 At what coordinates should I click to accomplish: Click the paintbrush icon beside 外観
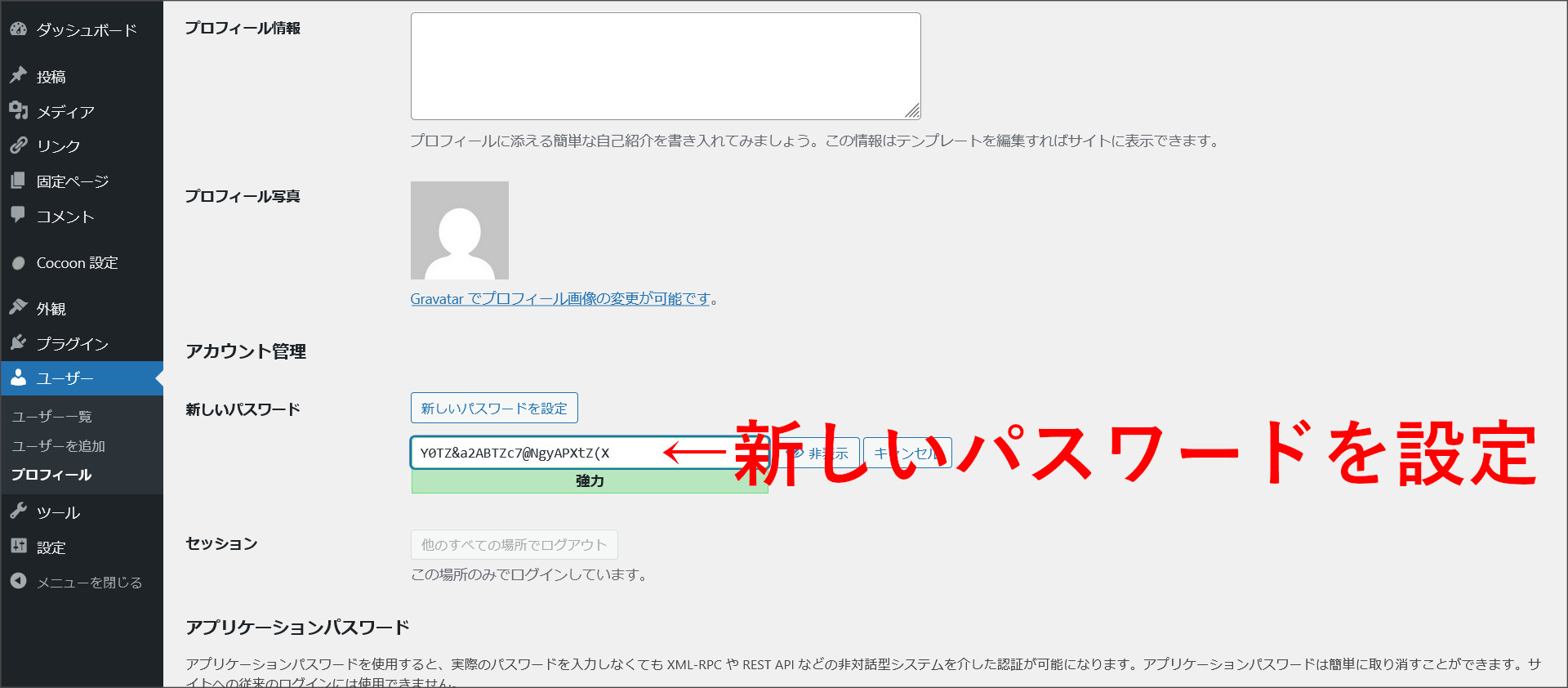(x=18, y=308)
